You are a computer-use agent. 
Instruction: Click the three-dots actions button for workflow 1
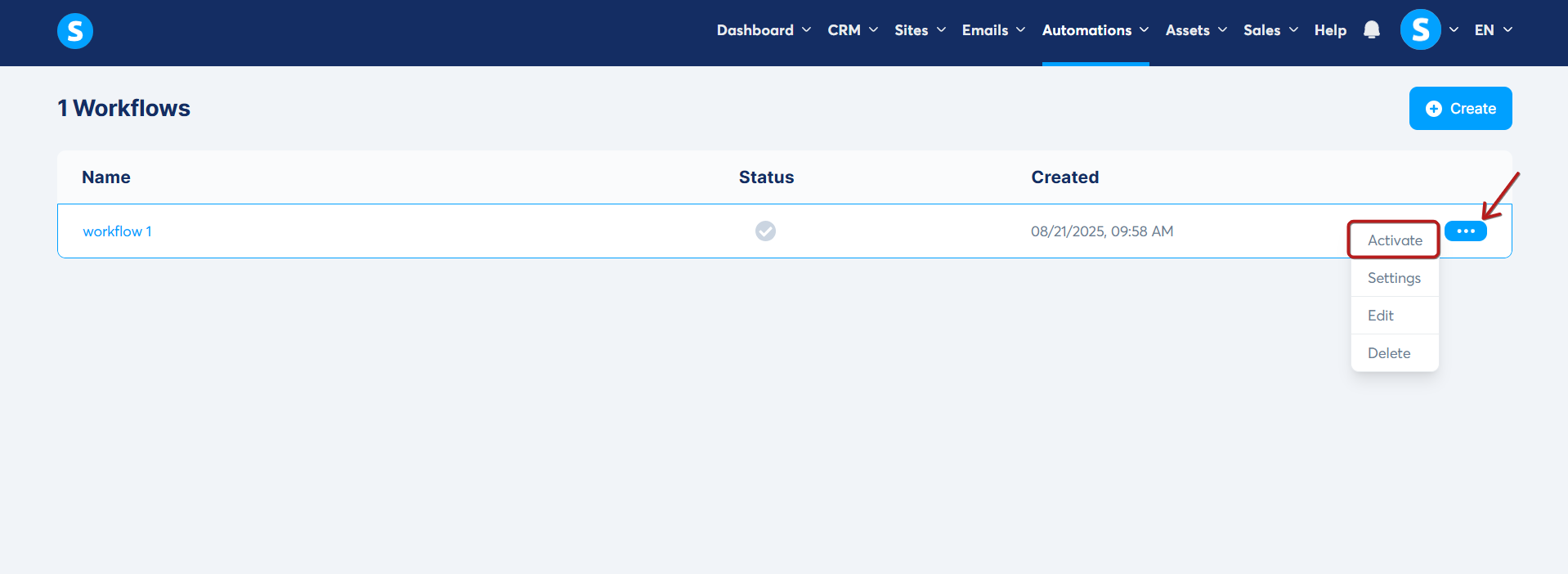[1466, 231]
